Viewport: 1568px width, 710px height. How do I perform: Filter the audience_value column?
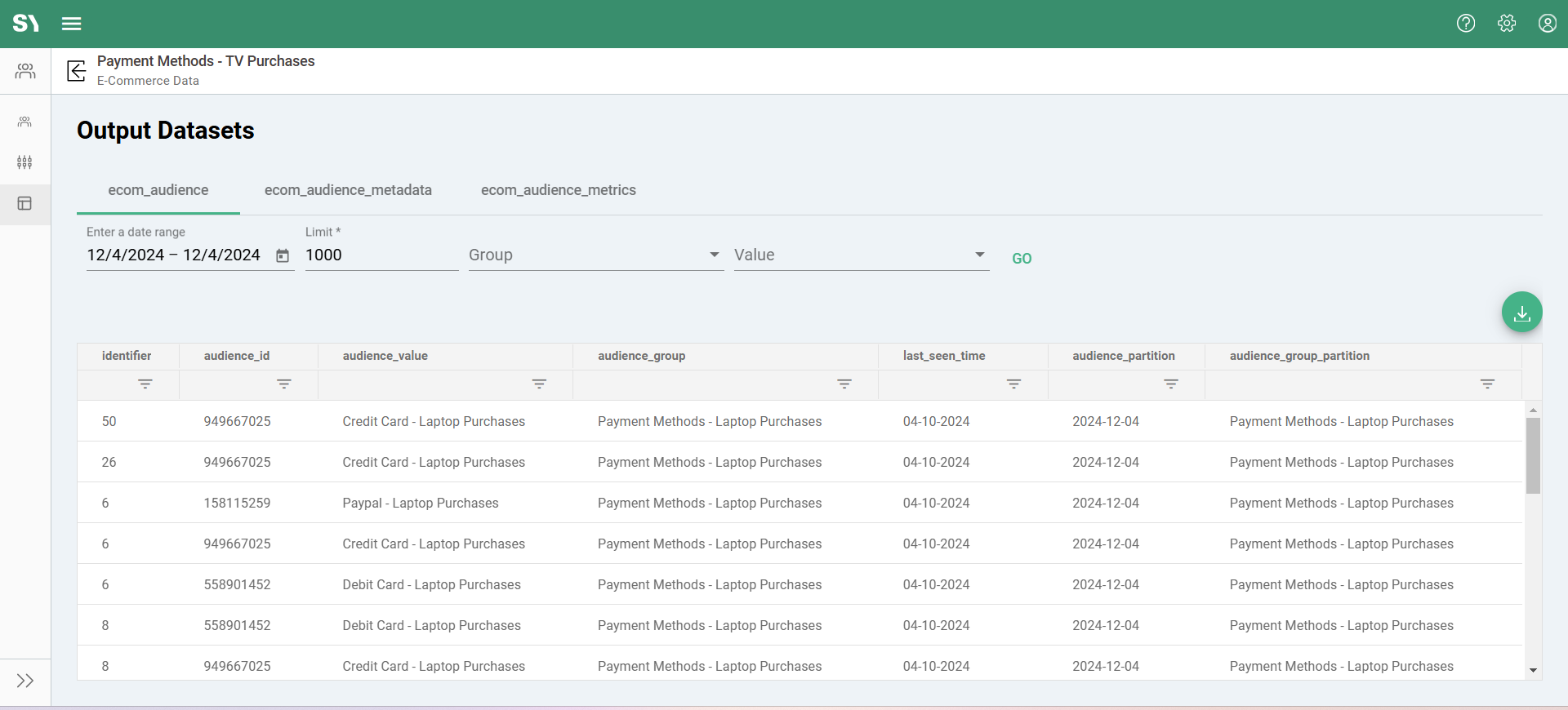coord(539,384)
